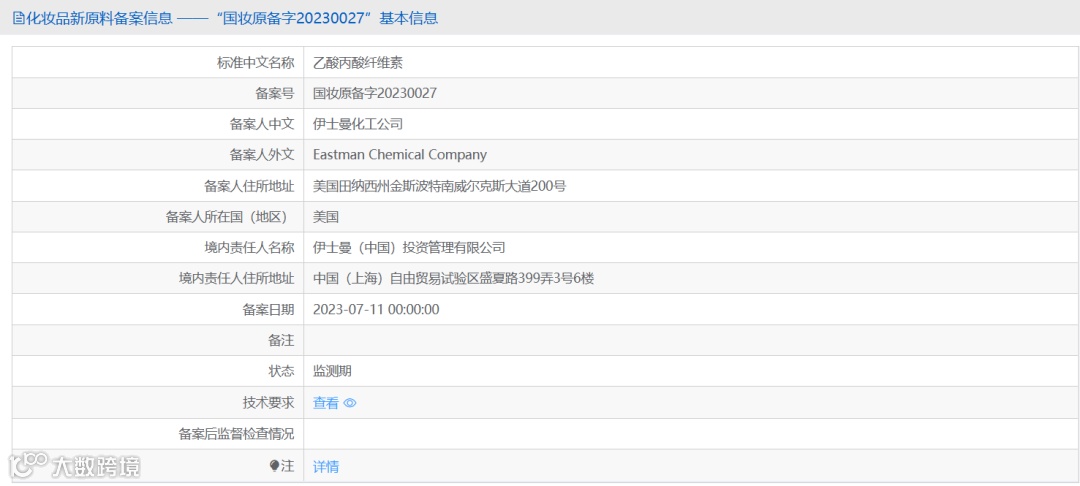Click the eye icon next to 查看
Image resolution: width=1080 pixels, height=486 pixels.
(x=350, y=403)
